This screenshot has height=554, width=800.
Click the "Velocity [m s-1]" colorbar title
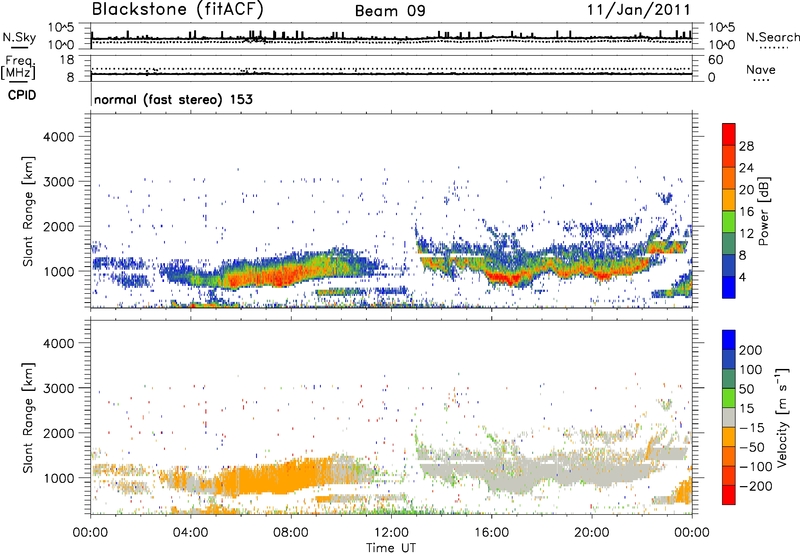tap(782, 417)
